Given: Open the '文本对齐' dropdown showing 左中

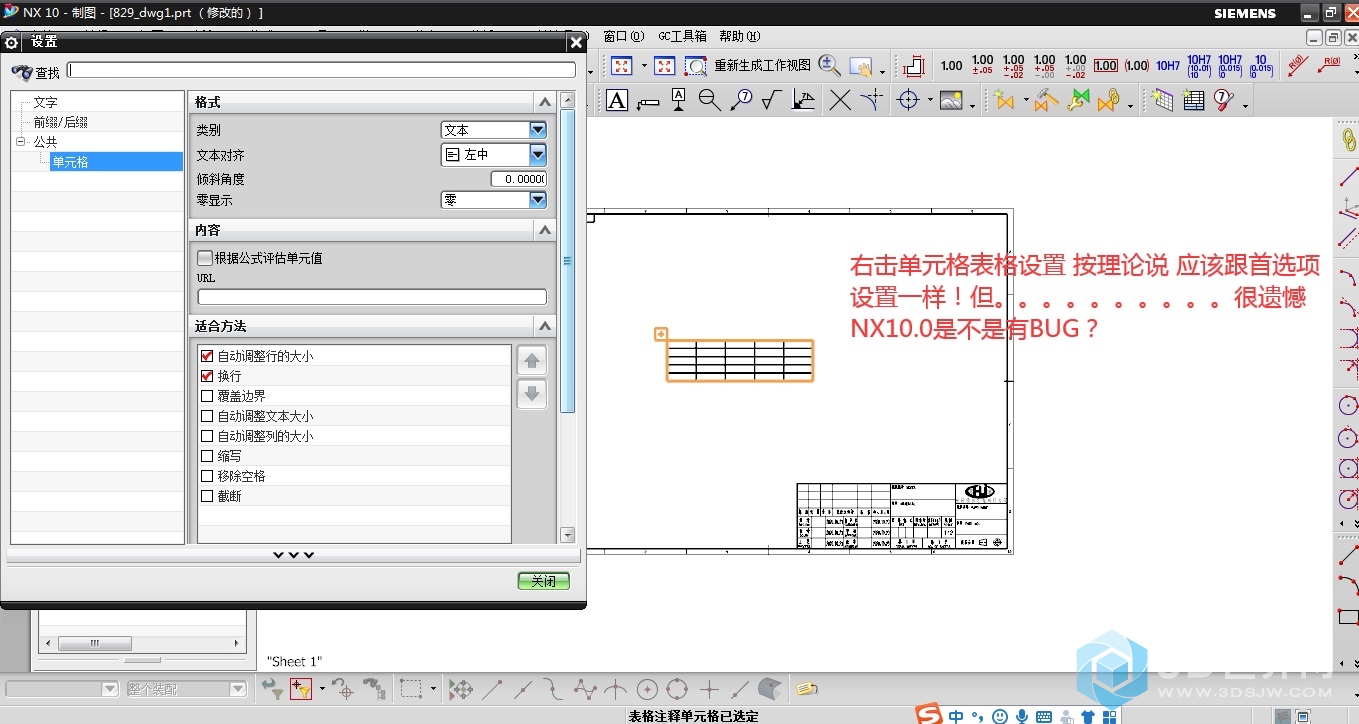Looking at the screenshot, I should point(494,155).
